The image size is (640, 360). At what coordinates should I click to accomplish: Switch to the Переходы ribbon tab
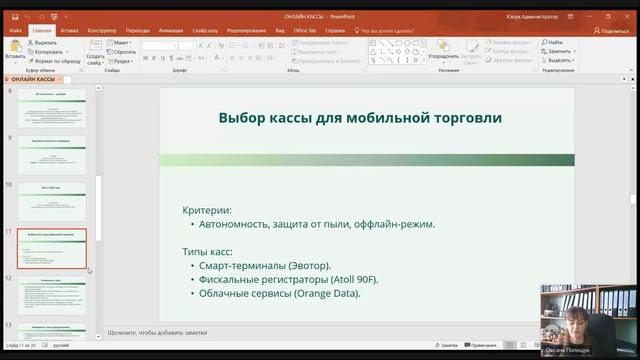pos(138,31)
